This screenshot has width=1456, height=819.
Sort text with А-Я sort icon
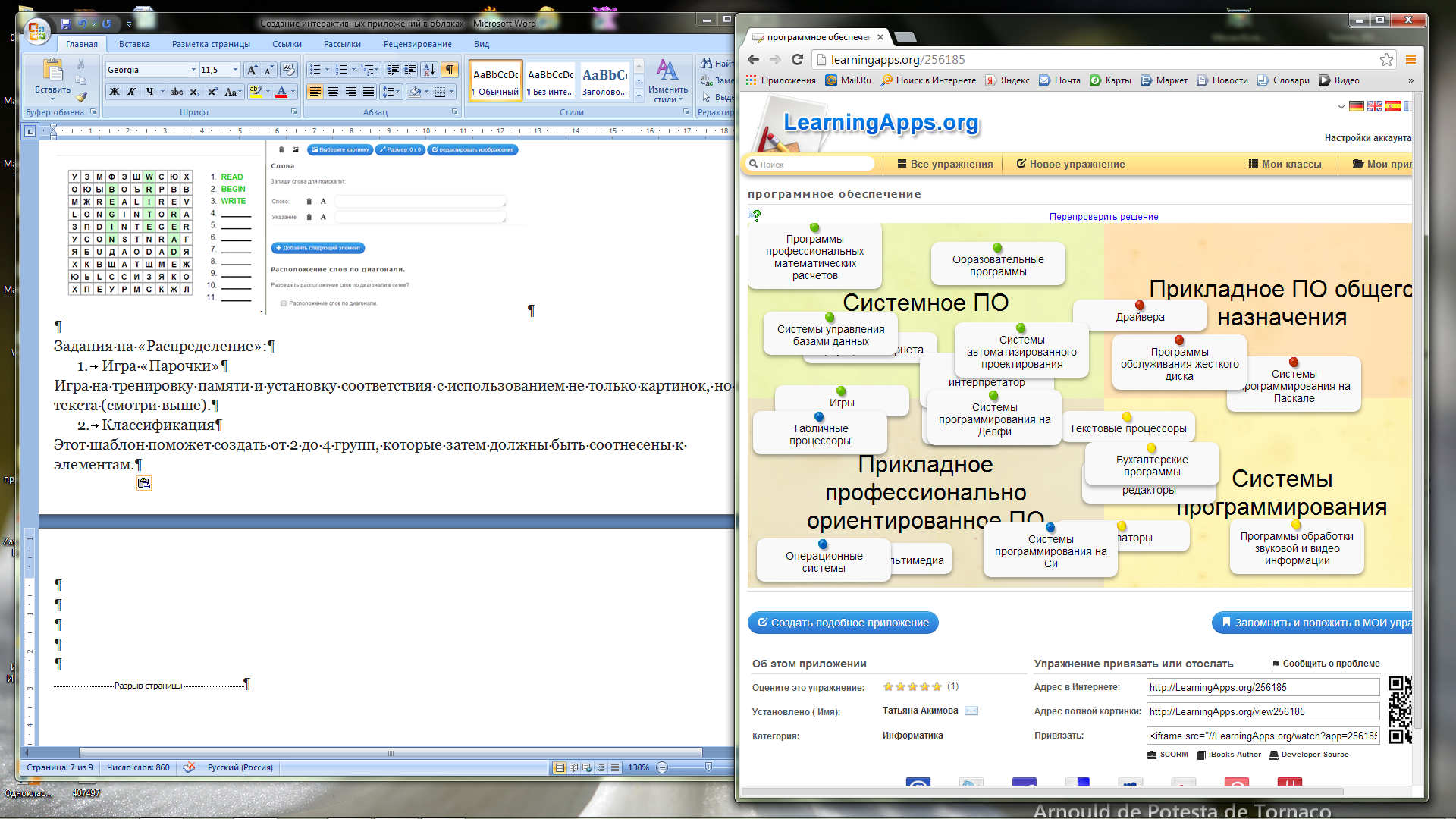tap(429, 70)
